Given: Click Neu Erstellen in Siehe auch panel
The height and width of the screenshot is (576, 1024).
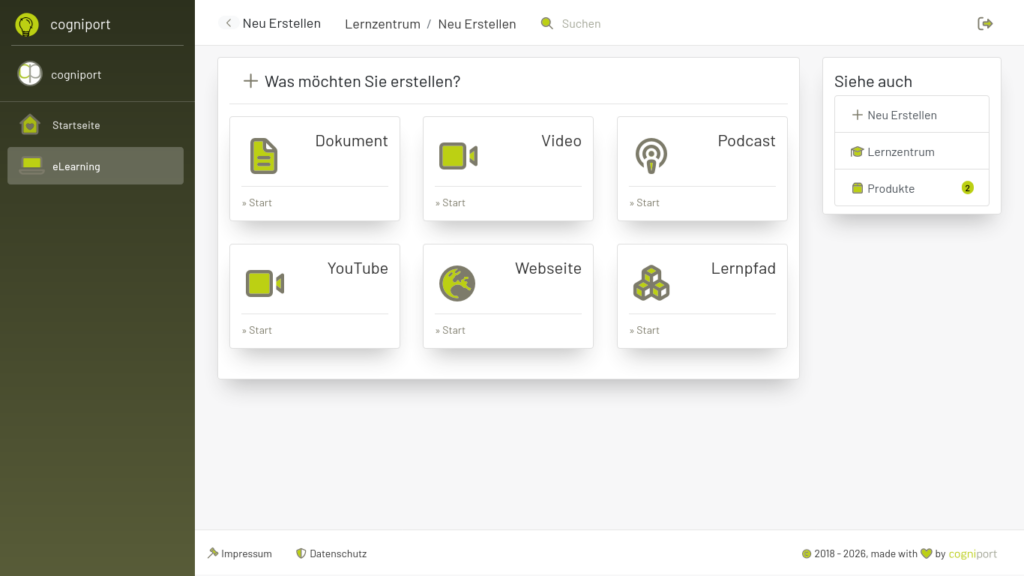Looking at the screenshot, I should point(901,115).
